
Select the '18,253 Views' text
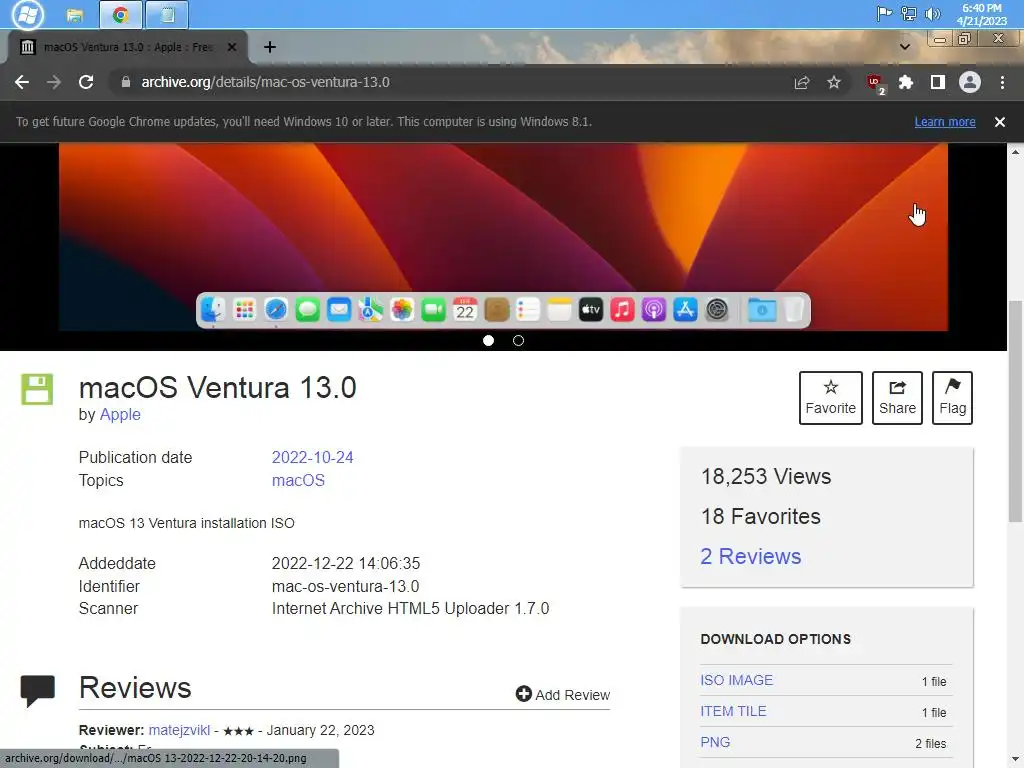(x=766, y=476)
